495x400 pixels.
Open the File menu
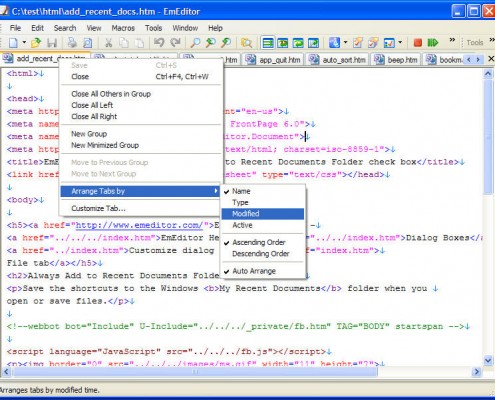pos(15,28)
